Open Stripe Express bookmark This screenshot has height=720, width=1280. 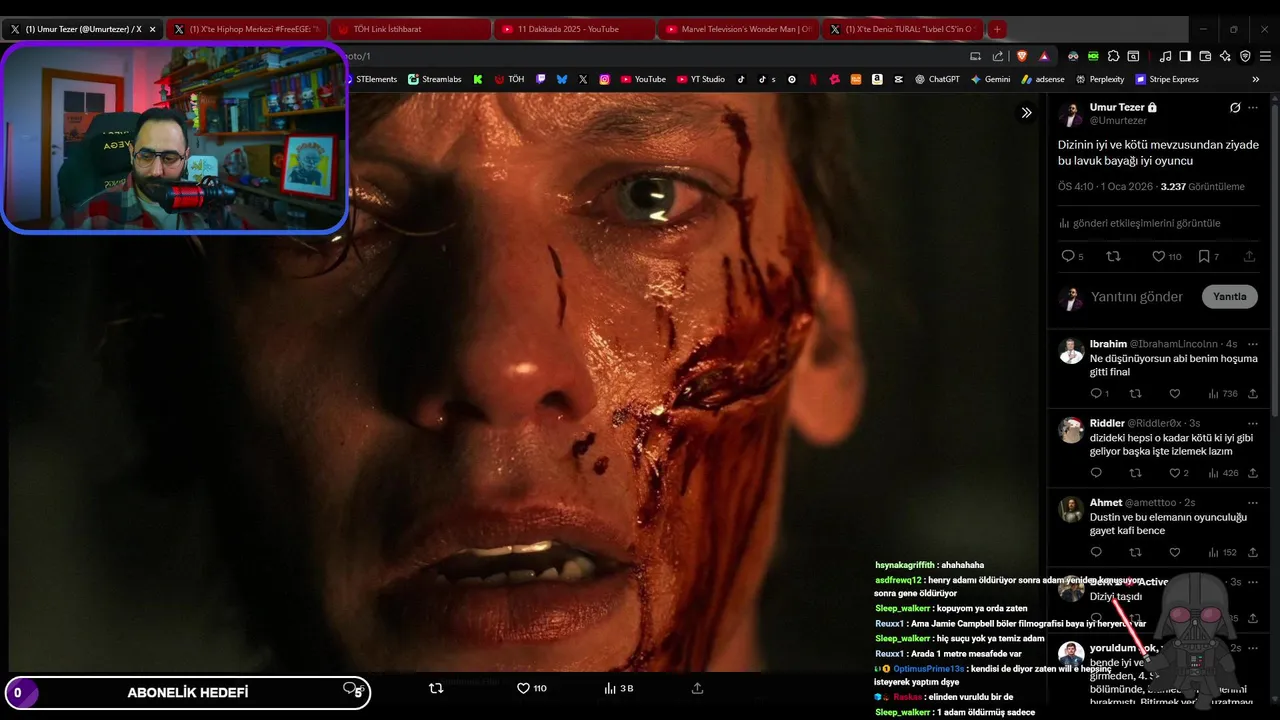[x=1167, y=79]
